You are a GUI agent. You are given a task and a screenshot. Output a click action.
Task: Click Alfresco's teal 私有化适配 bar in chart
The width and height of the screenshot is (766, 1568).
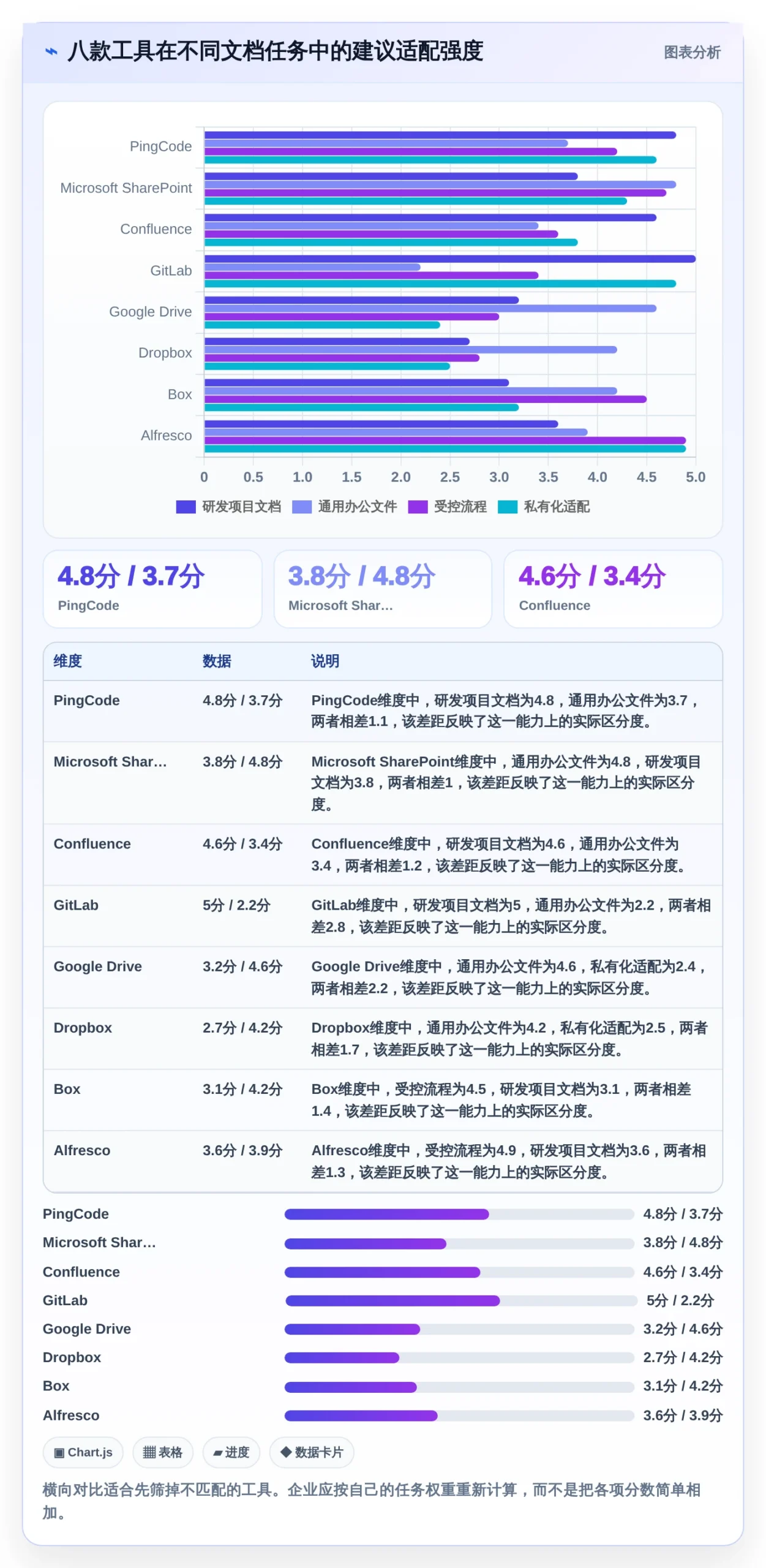pos(445,449)
